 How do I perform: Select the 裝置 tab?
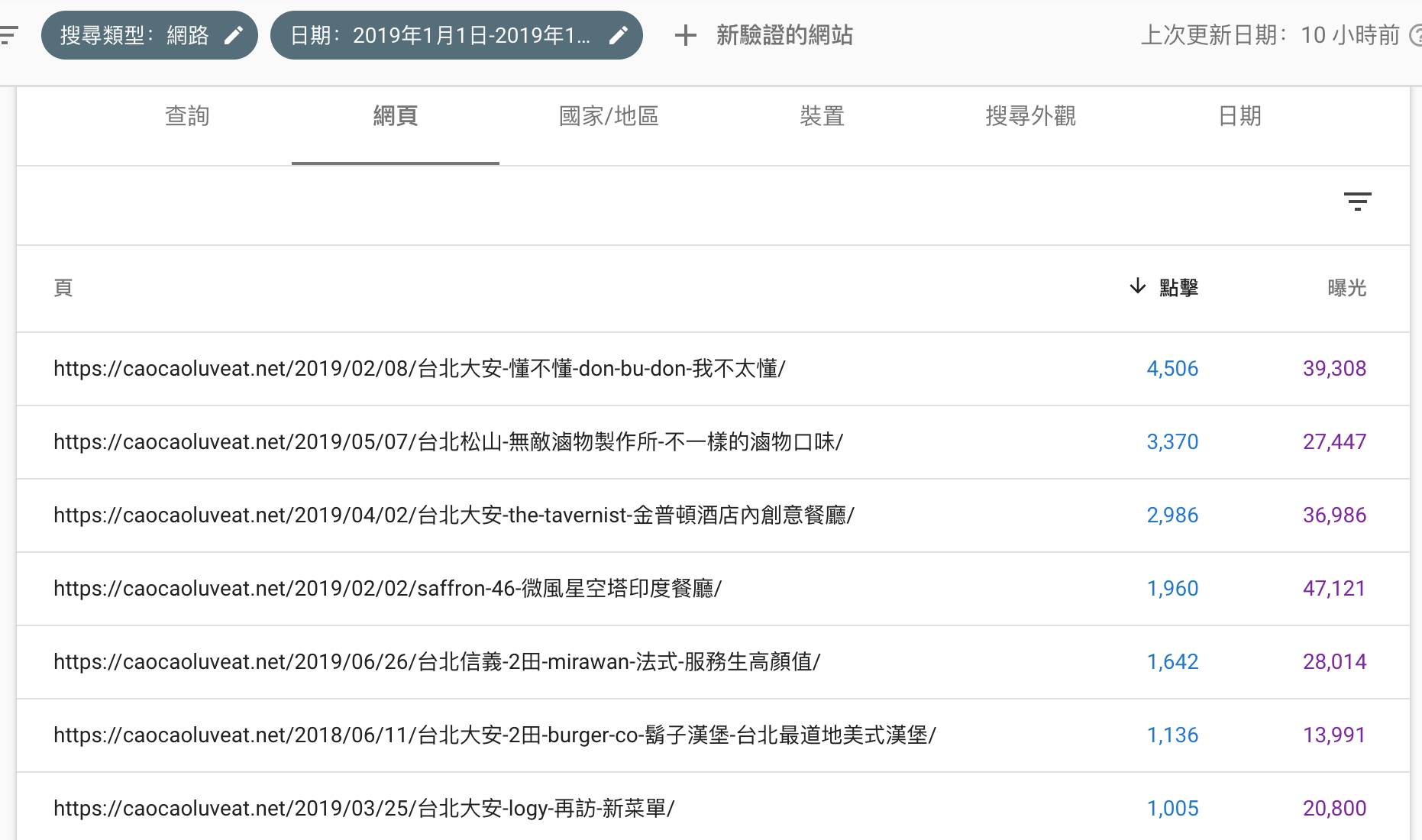click(822, 116)
